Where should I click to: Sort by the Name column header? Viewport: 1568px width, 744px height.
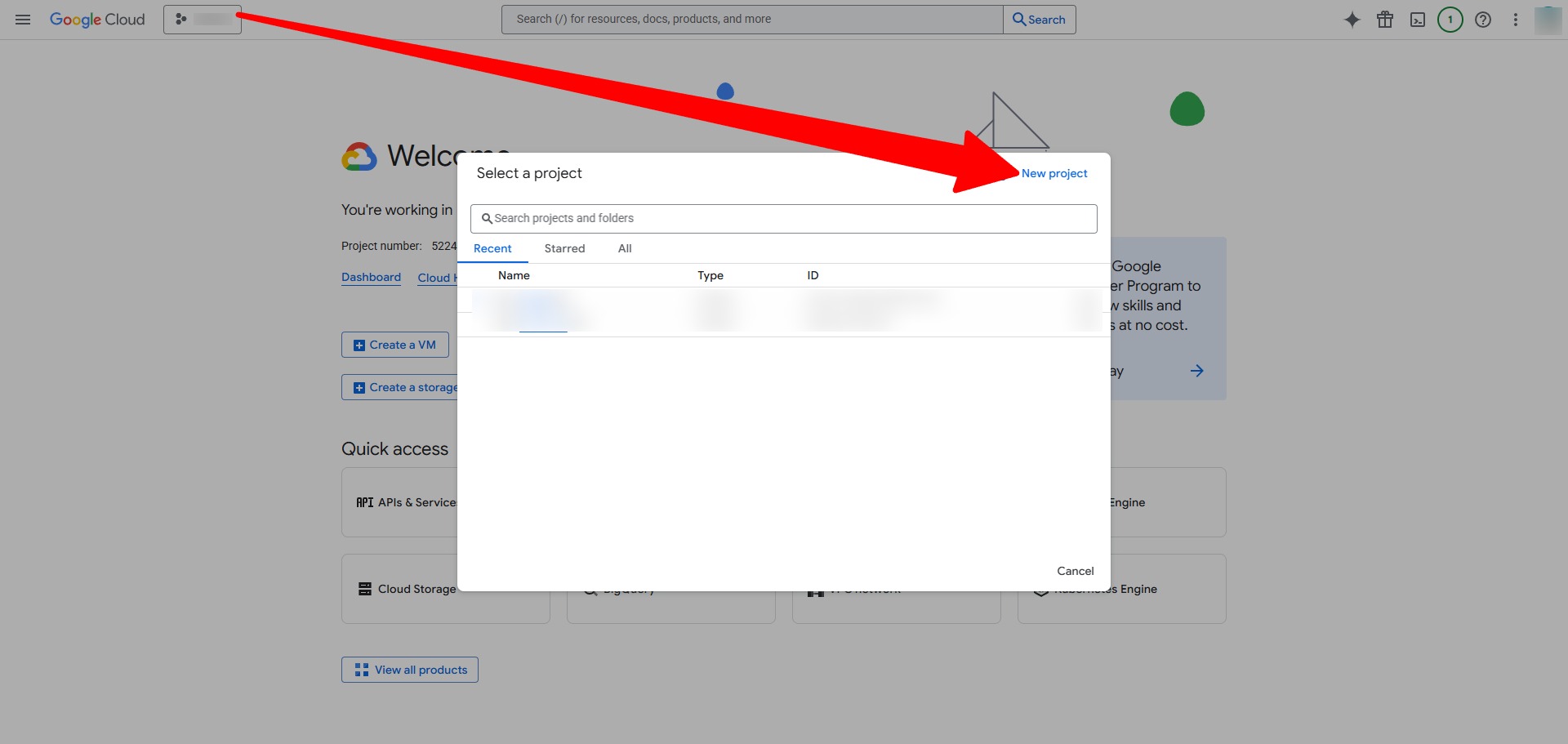pos(514,275)
